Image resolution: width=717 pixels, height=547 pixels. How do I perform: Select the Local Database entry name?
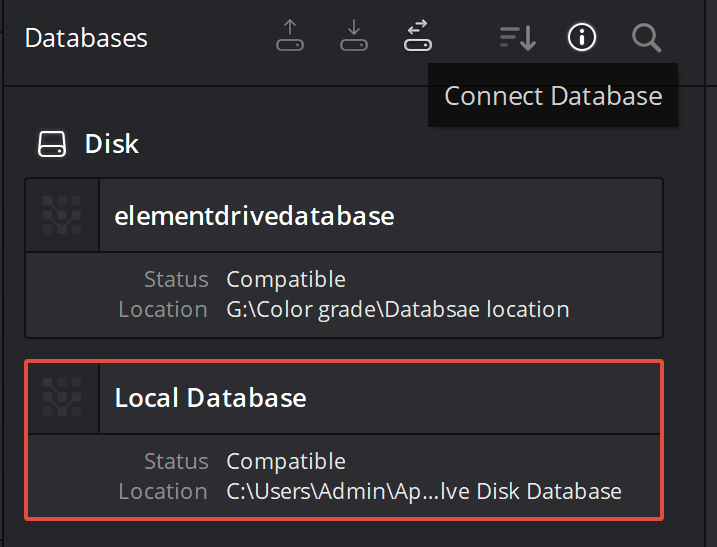pyautogui.click(x=210, y=397)
